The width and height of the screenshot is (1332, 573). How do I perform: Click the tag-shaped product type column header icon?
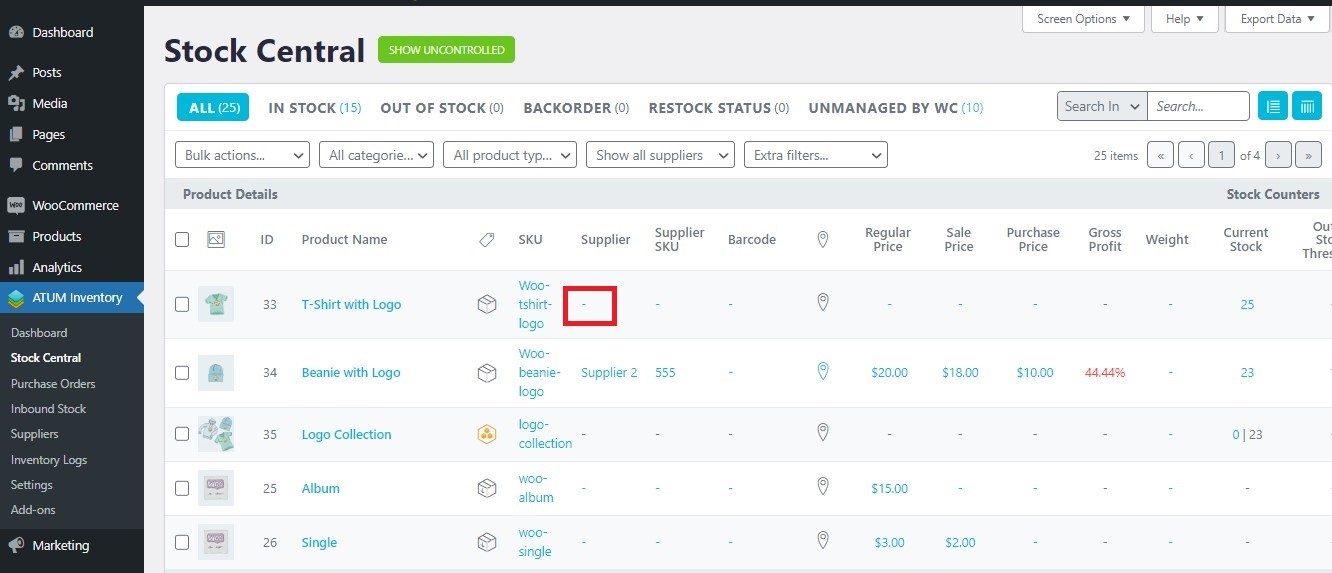487,240
